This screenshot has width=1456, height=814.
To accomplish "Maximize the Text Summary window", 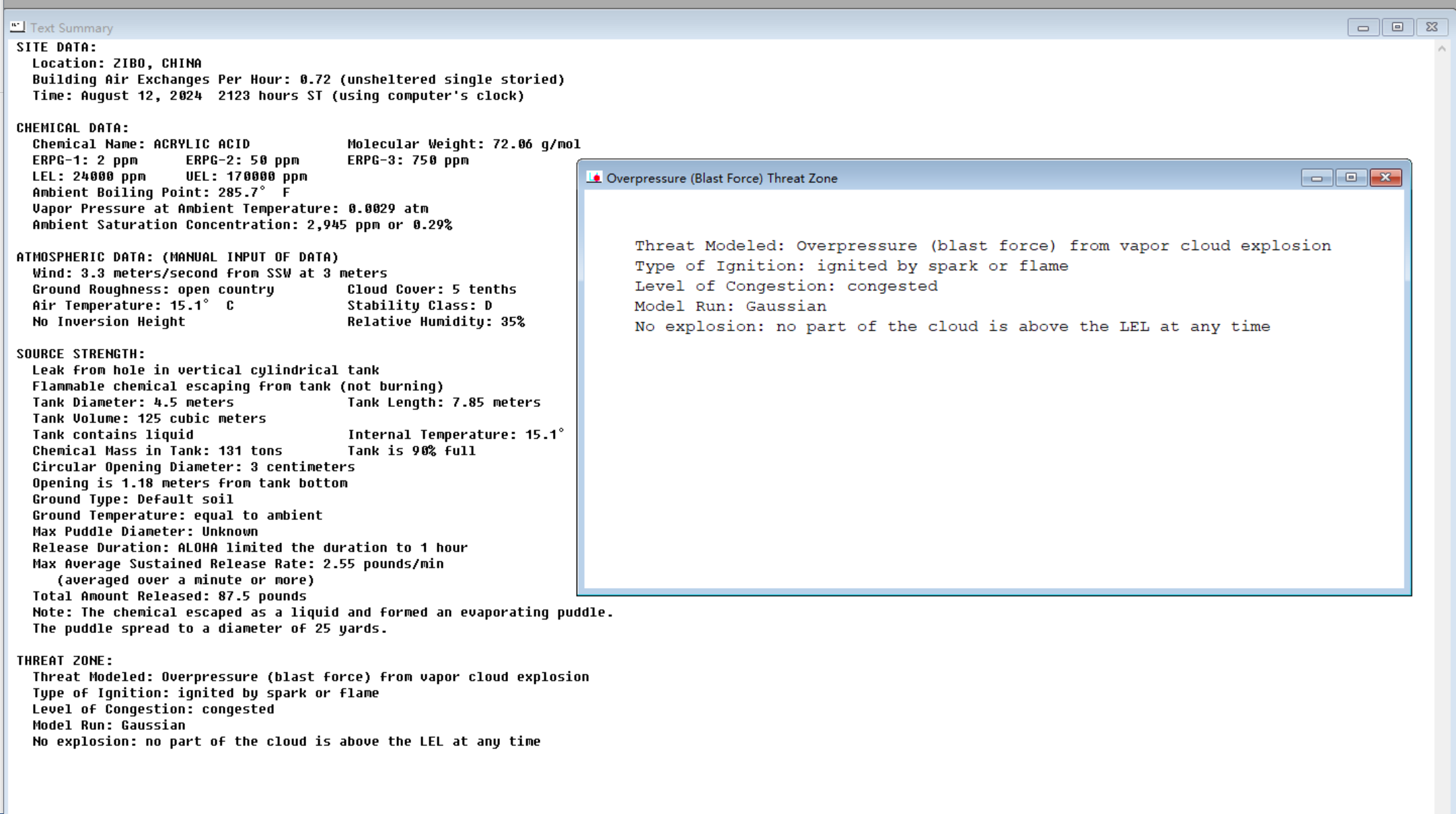I will click(x=1397, y=28).
